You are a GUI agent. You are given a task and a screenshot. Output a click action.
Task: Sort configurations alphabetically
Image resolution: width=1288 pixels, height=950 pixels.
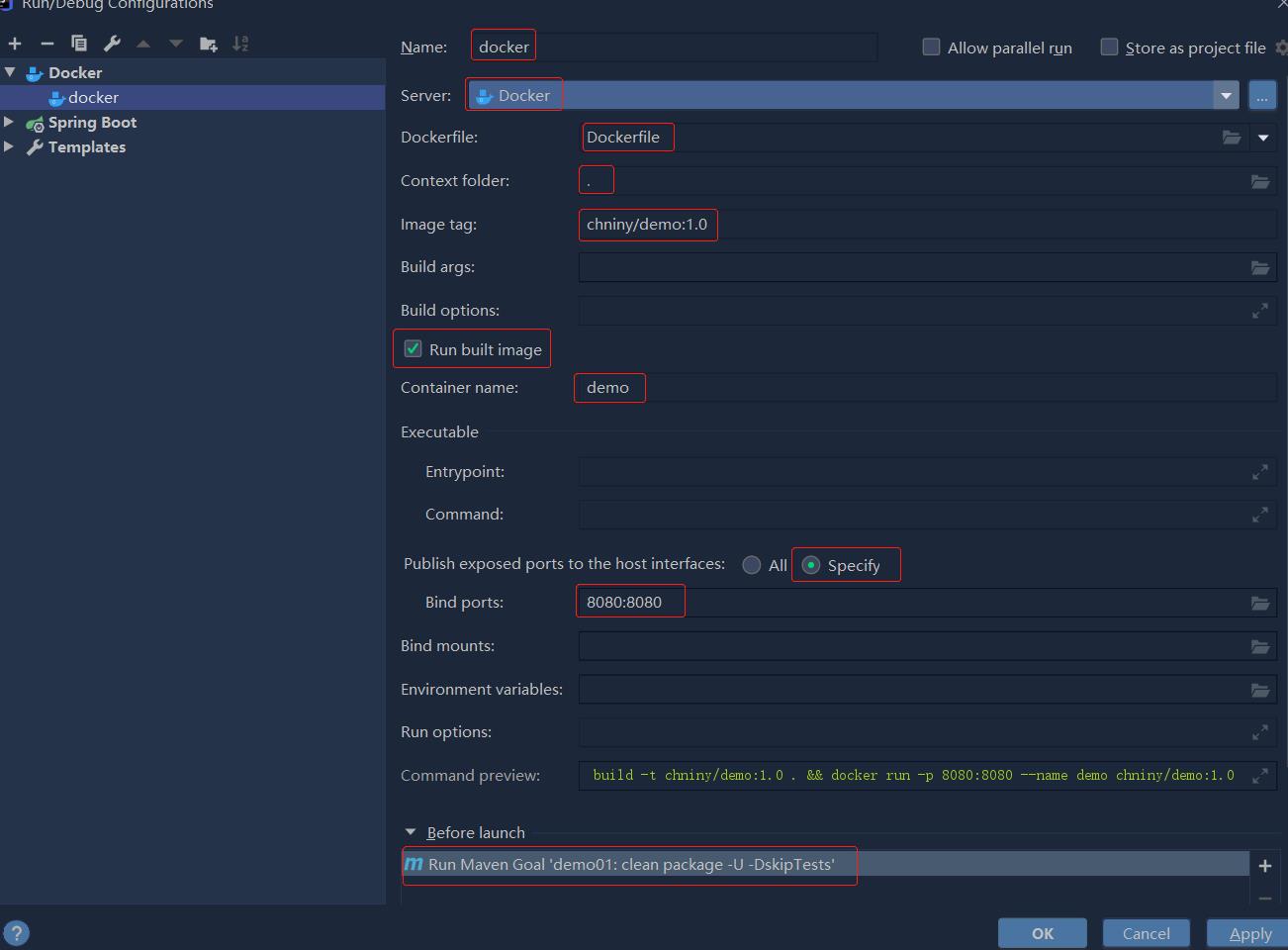240,44
